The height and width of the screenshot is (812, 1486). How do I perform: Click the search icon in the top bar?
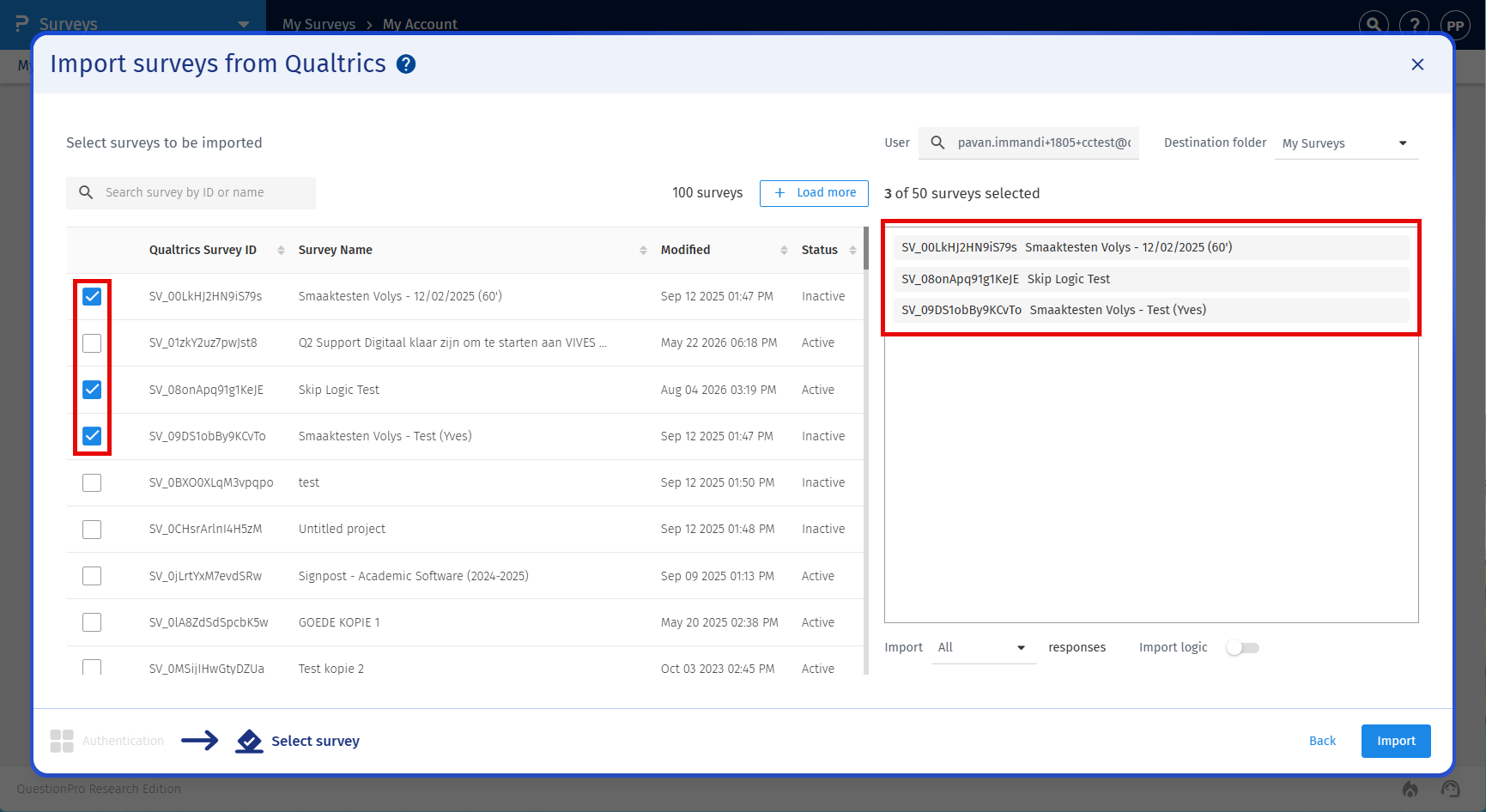(x=1374, y=25)
